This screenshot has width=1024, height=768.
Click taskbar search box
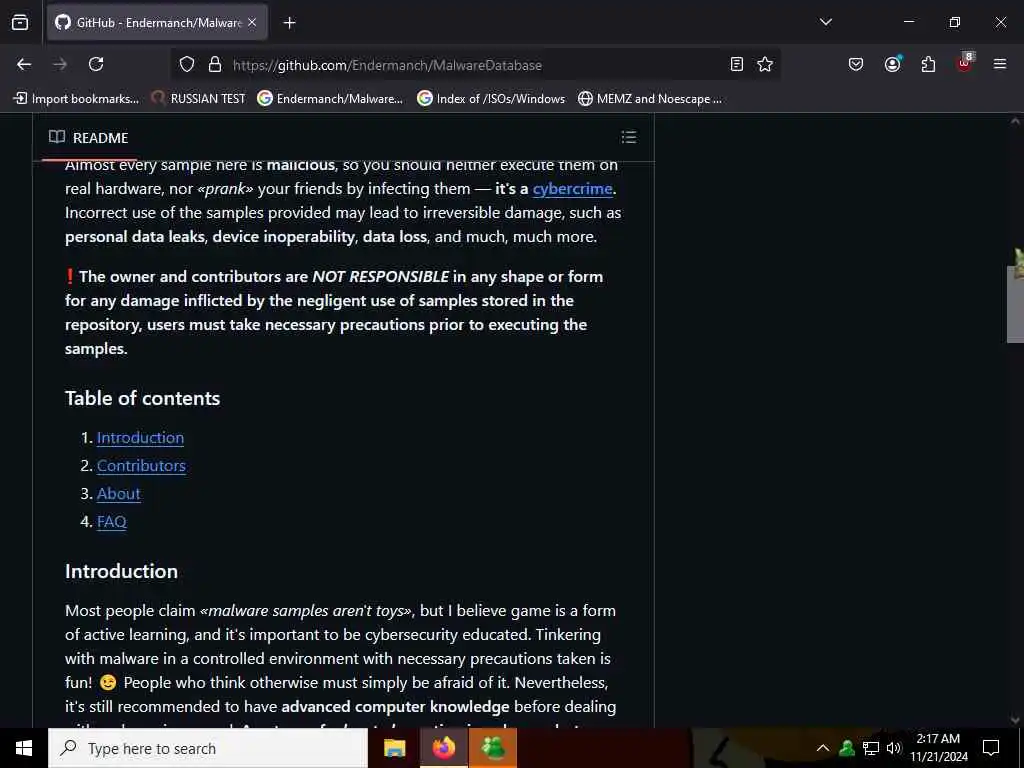click(208, 748)
